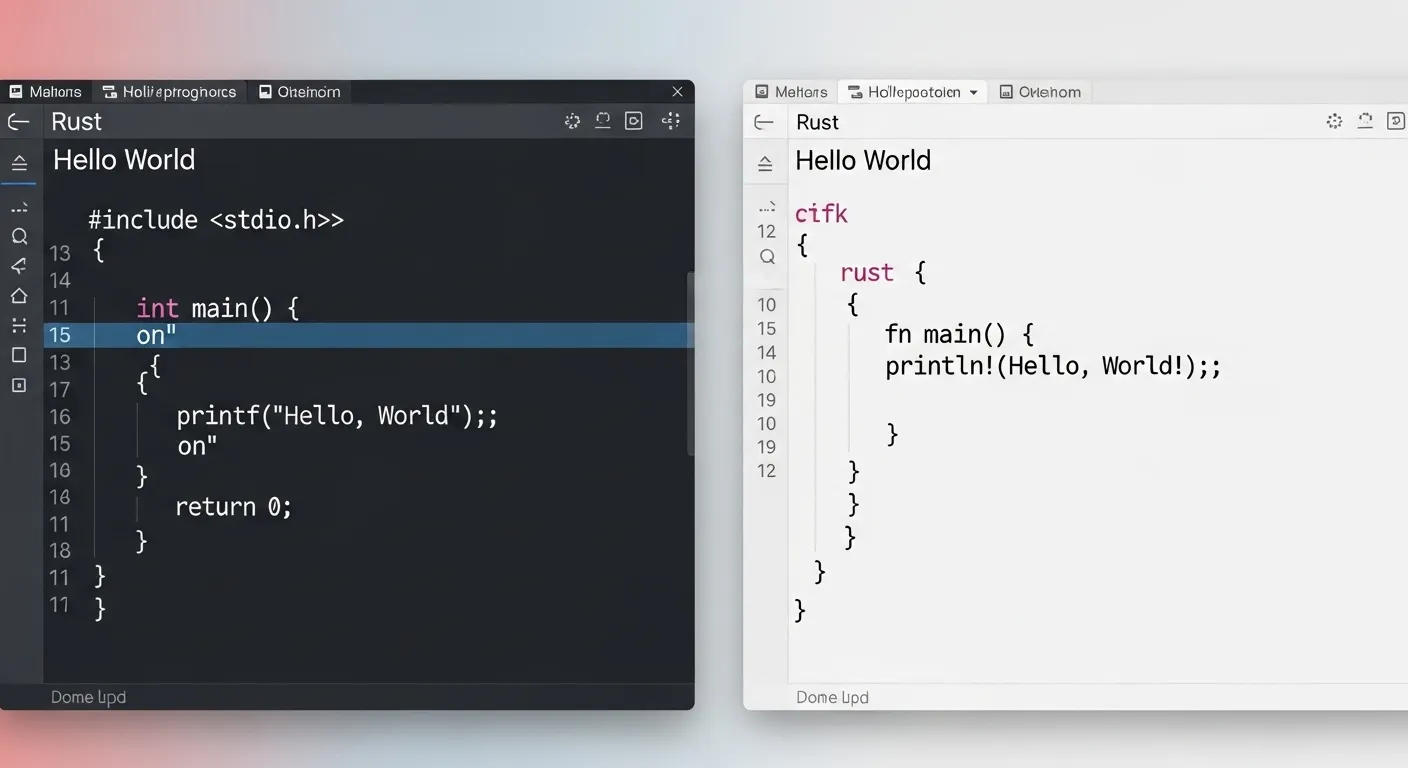The image size is (1408, 768).
Task: Click the Rust breadcrumb label in the dark editor
Action: (x=76, y=121)
